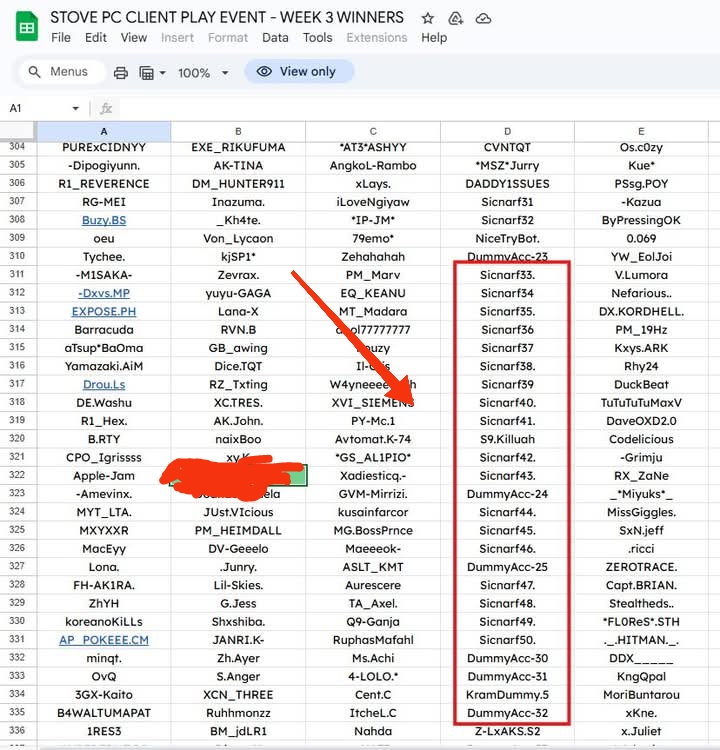Click the add-to-Drive shortcut icon
The height and width of the screenshot is (750, 720).
(x=455, y=19)
